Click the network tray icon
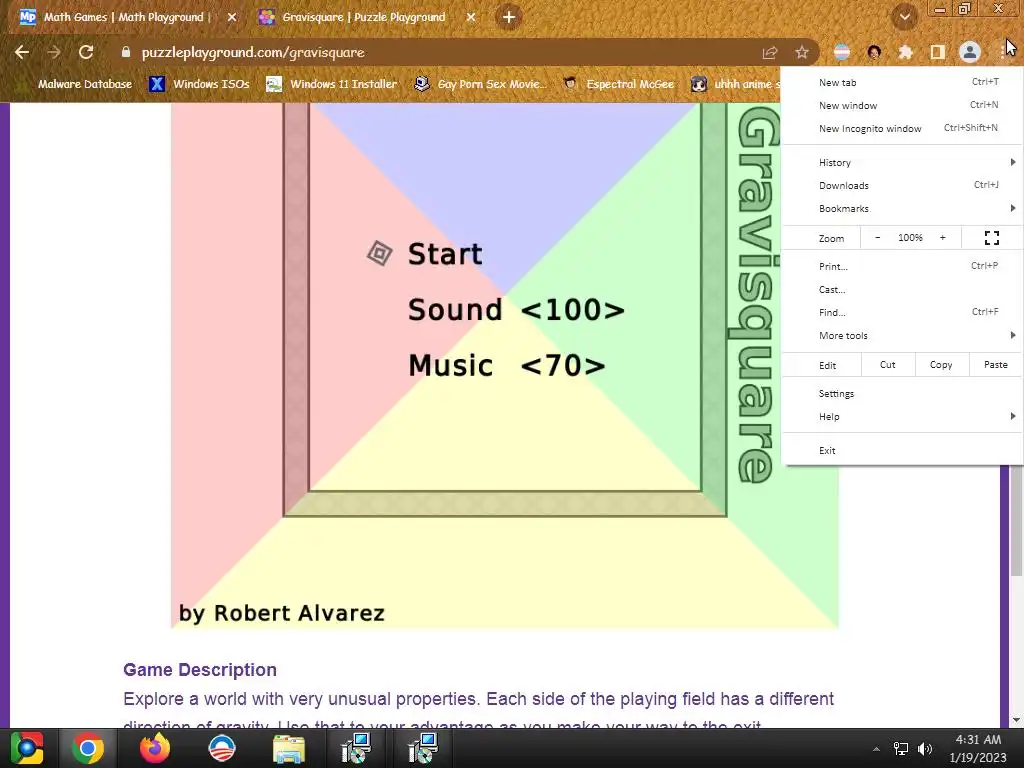1024x768 pixels. (901, 749)
